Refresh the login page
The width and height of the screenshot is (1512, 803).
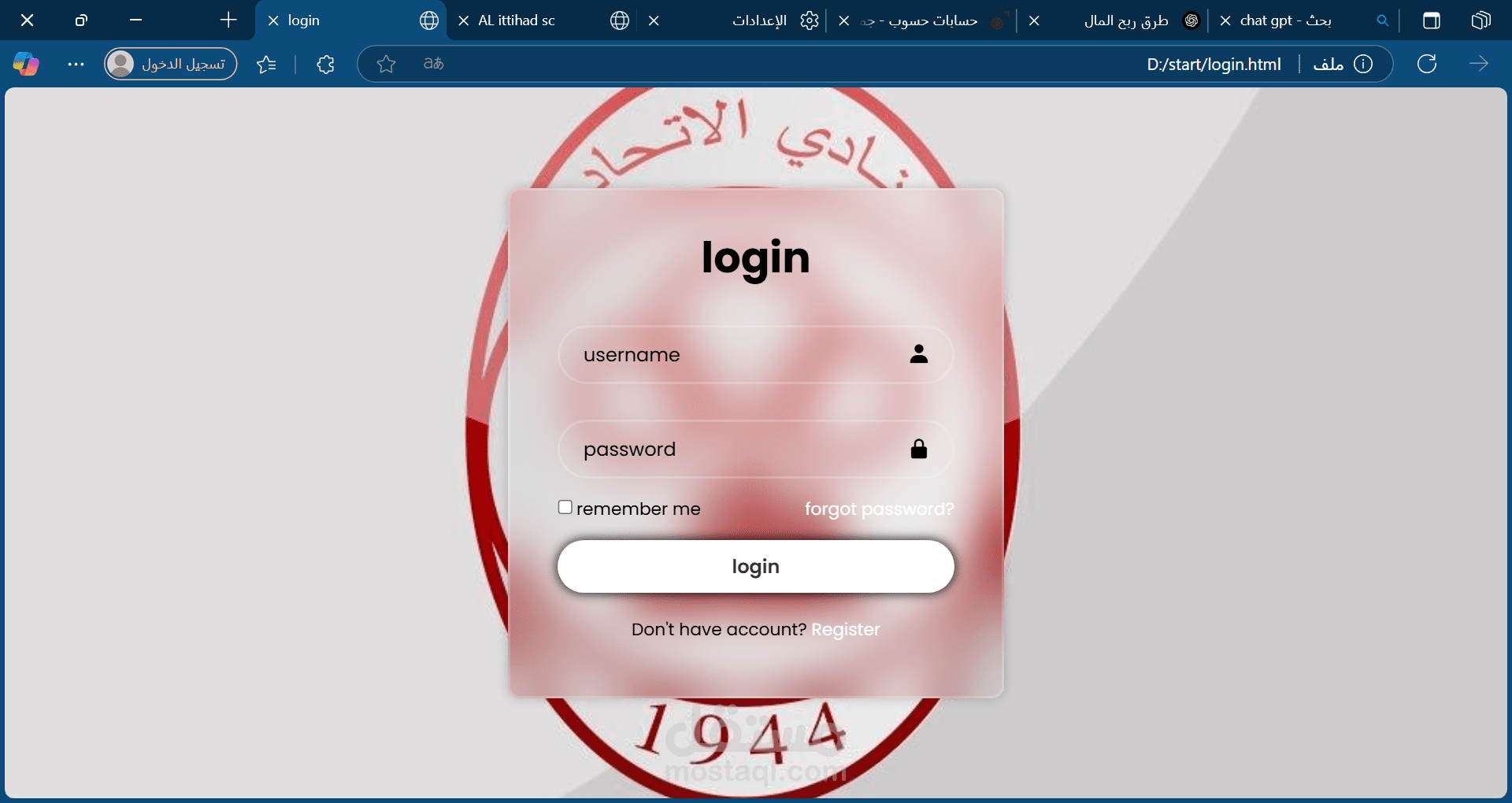click(1427, 64)
